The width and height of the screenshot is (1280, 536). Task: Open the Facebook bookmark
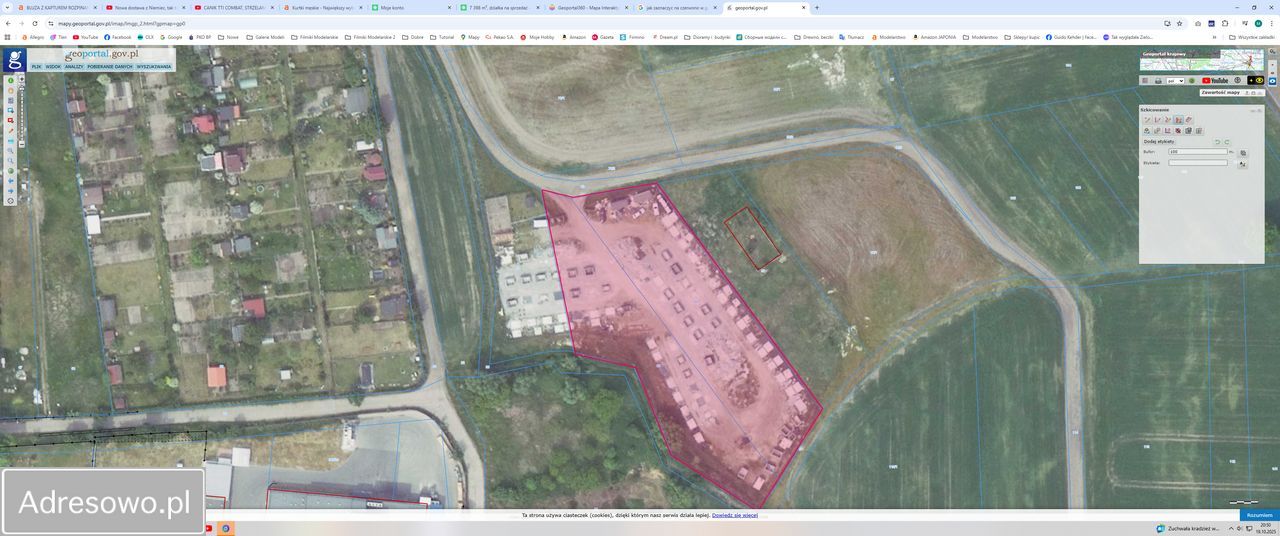[118, 37]
